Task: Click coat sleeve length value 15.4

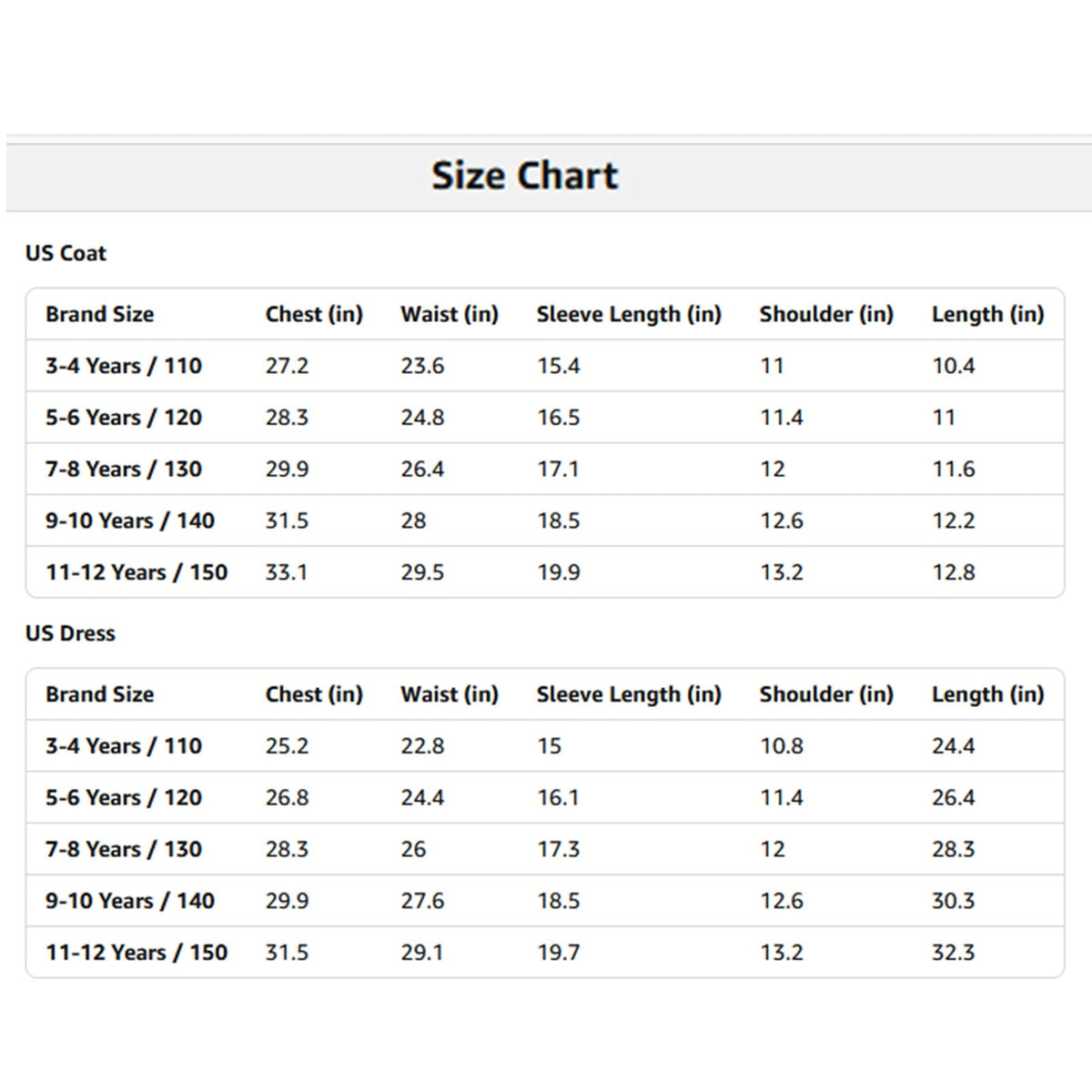Action: coord(558,366)
